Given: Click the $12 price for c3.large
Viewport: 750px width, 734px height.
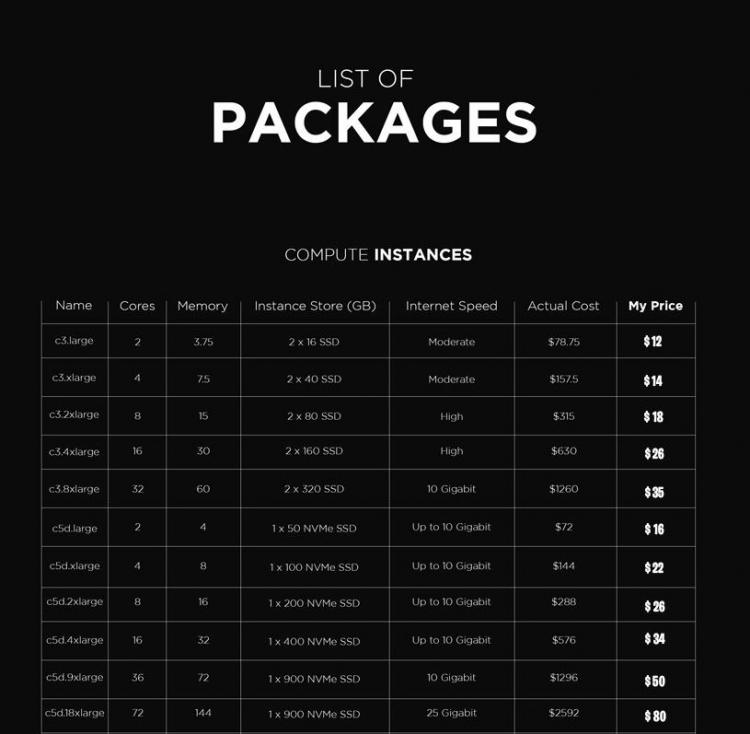Looking at the screenshot, I should coord(653,342).
